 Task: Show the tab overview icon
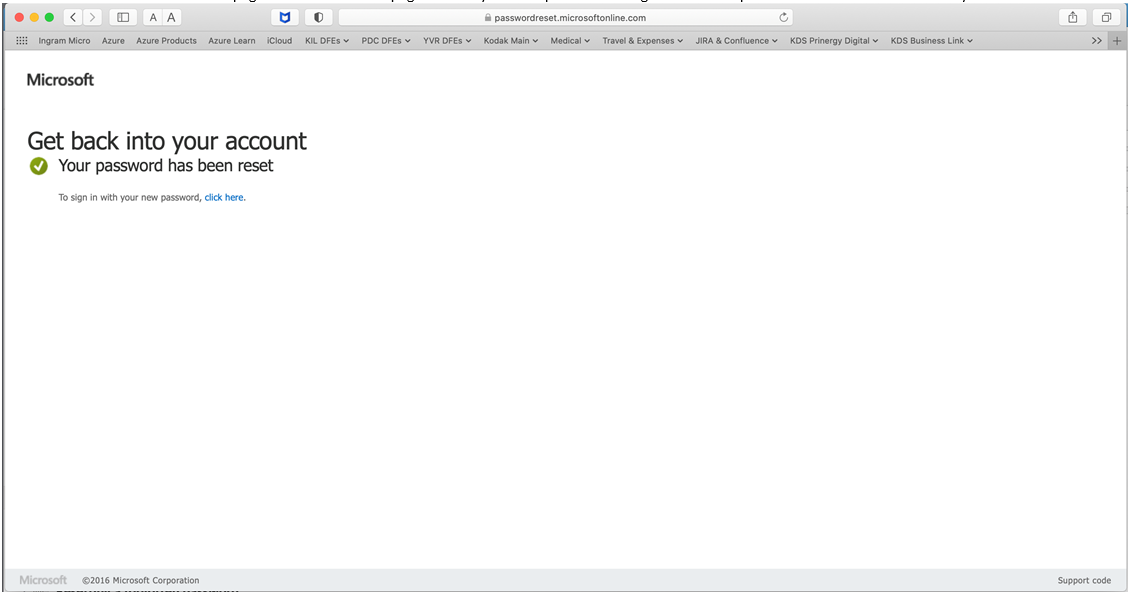click(x=1106, y=17)
